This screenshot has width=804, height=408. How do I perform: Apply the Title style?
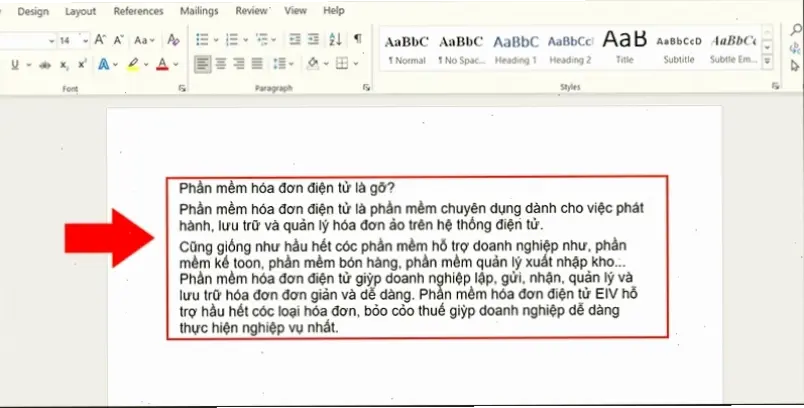625,49
